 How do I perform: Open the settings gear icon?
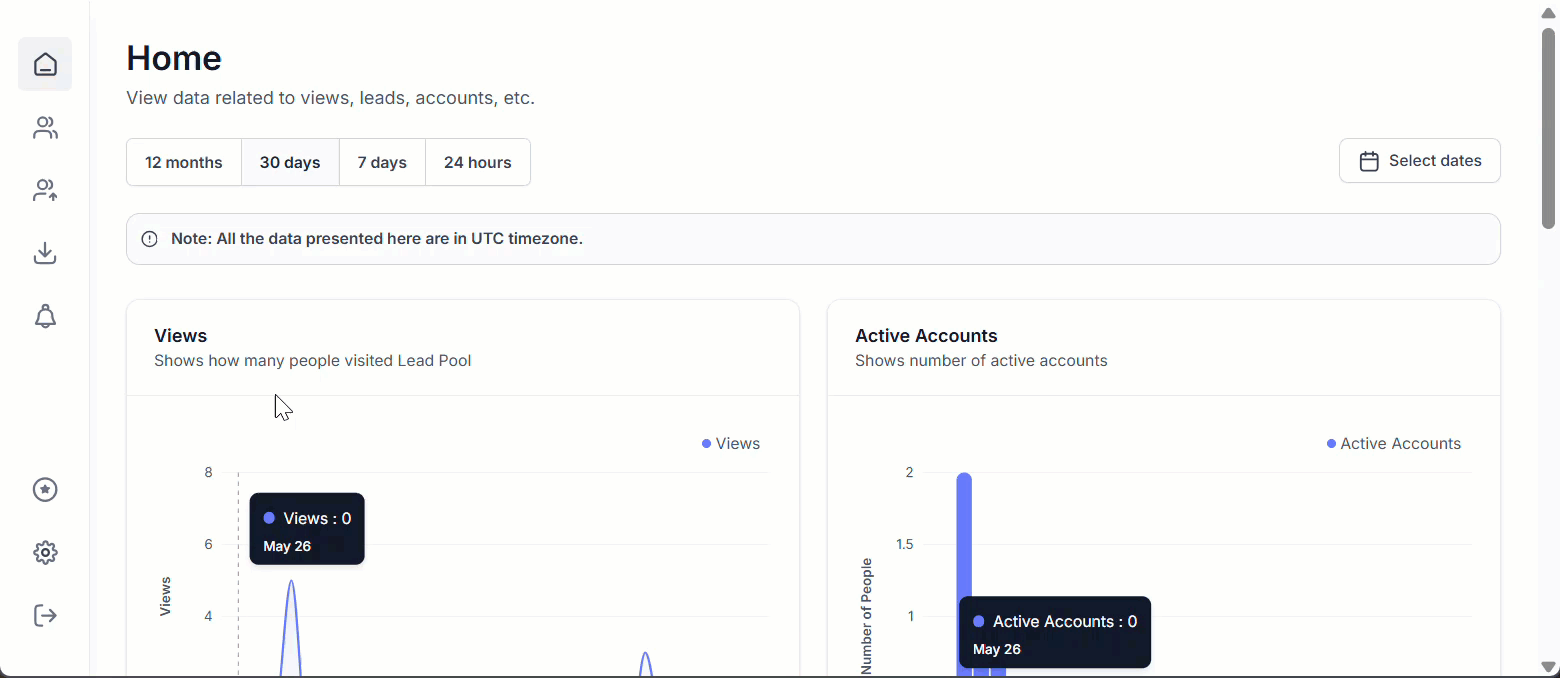[x=45, y=552]
